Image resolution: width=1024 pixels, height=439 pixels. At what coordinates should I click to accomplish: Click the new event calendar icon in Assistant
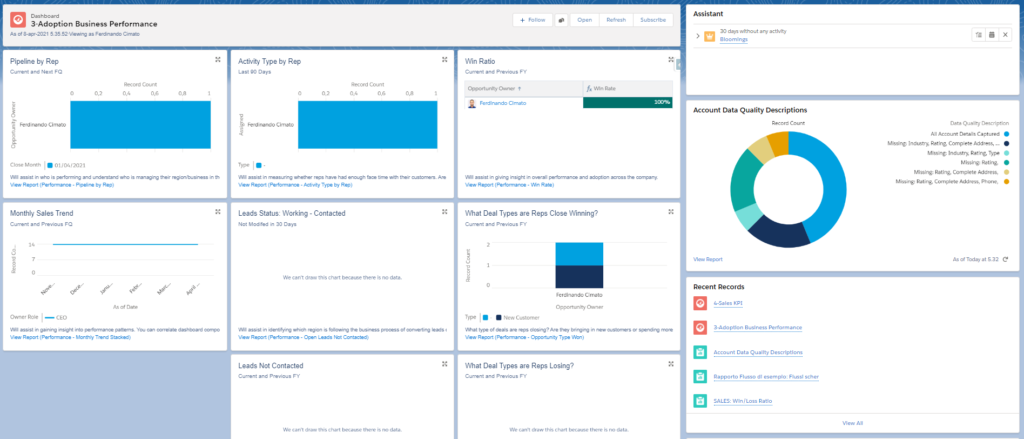pos(991,35)
